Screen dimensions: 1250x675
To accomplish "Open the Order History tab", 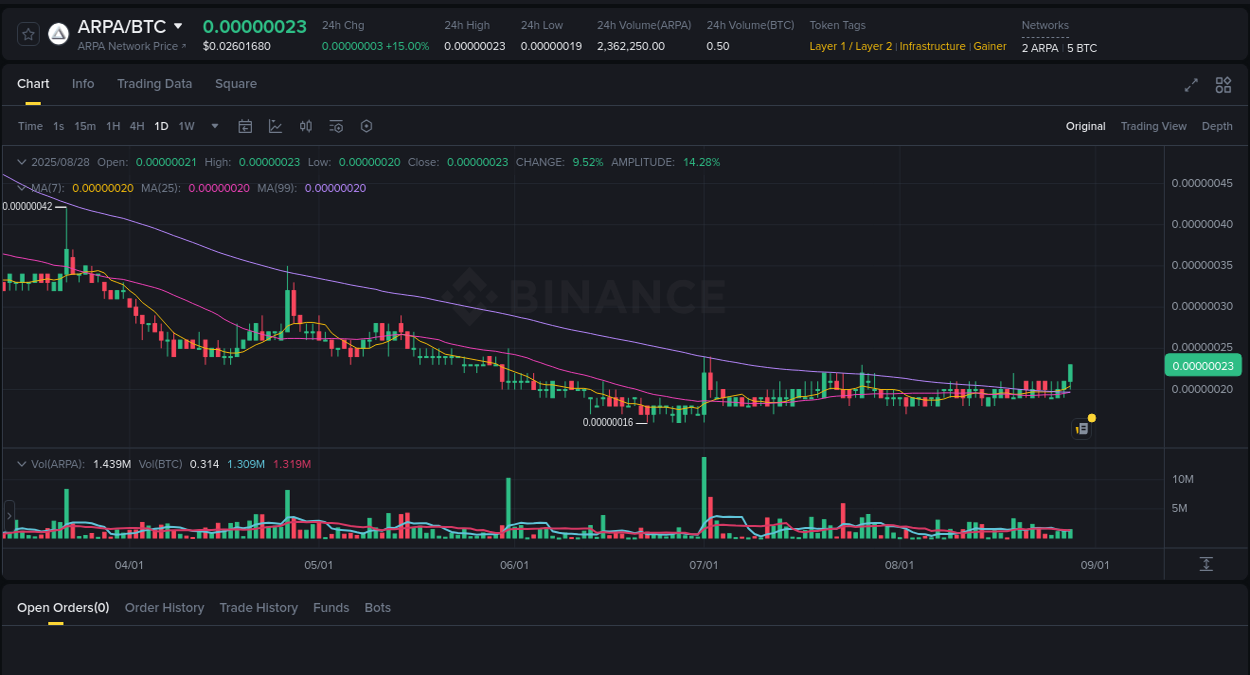I will pyautogui.click(x=164, y=607).
